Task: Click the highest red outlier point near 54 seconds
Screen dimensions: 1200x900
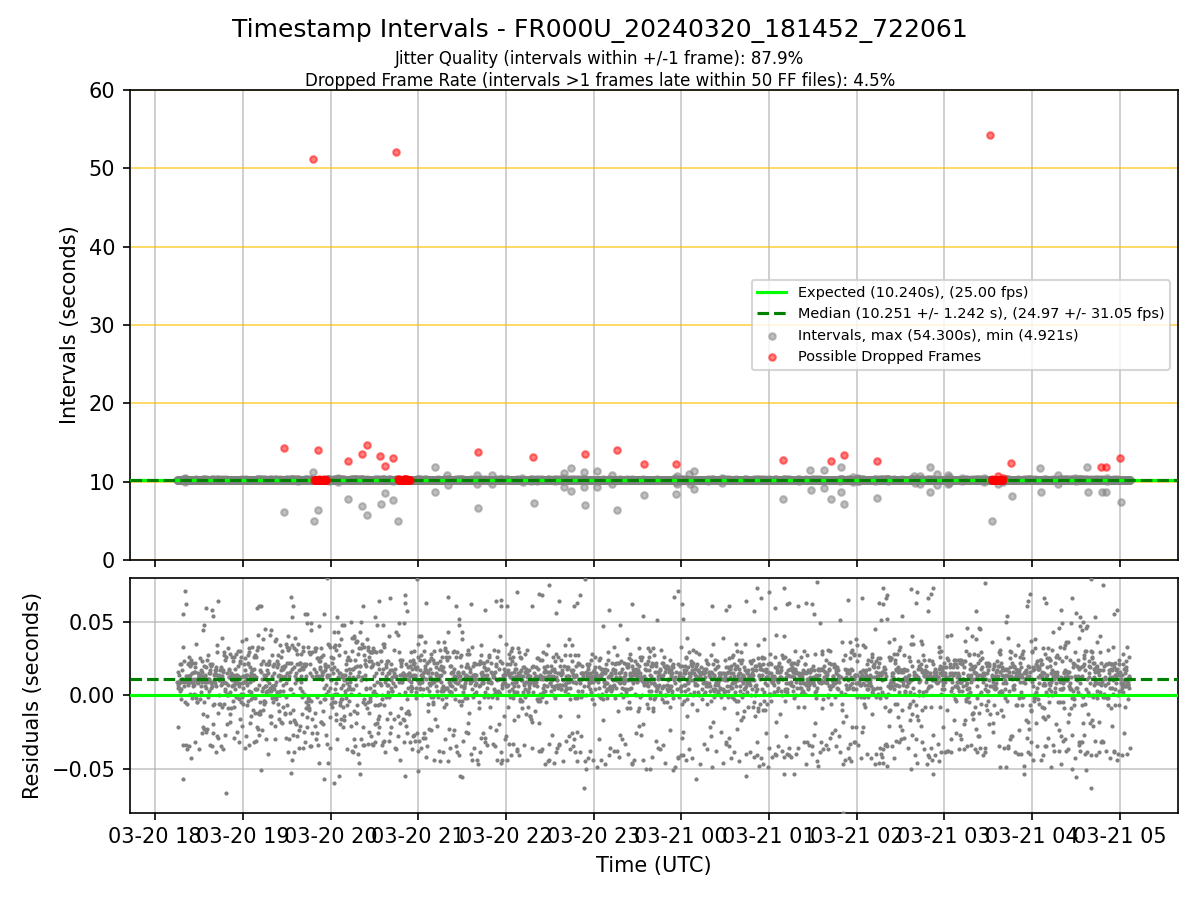Action: pyautogui.click(x=990, y=135)
